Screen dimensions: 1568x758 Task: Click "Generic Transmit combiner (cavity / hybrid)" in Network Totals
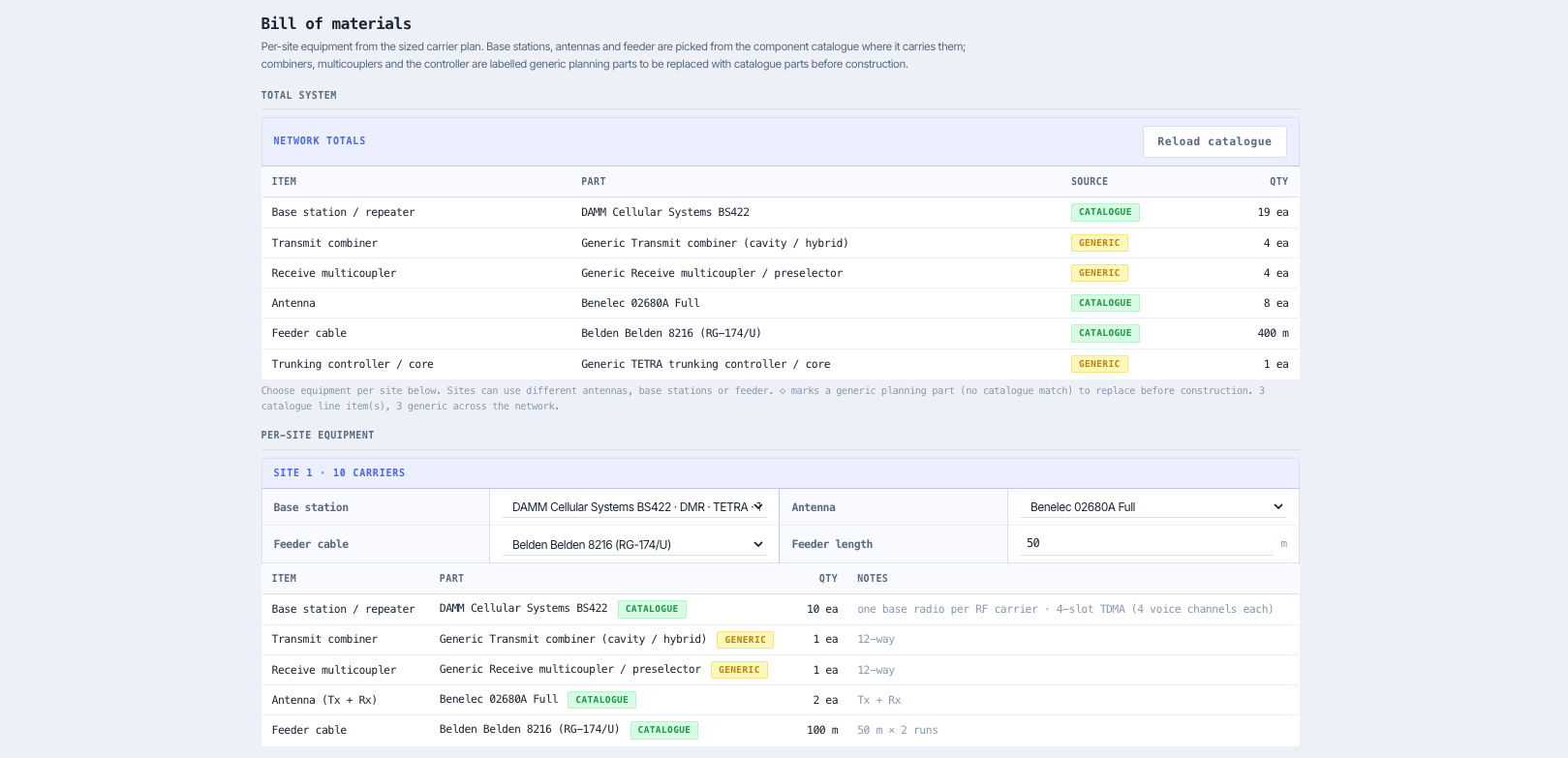coord(715,243)
